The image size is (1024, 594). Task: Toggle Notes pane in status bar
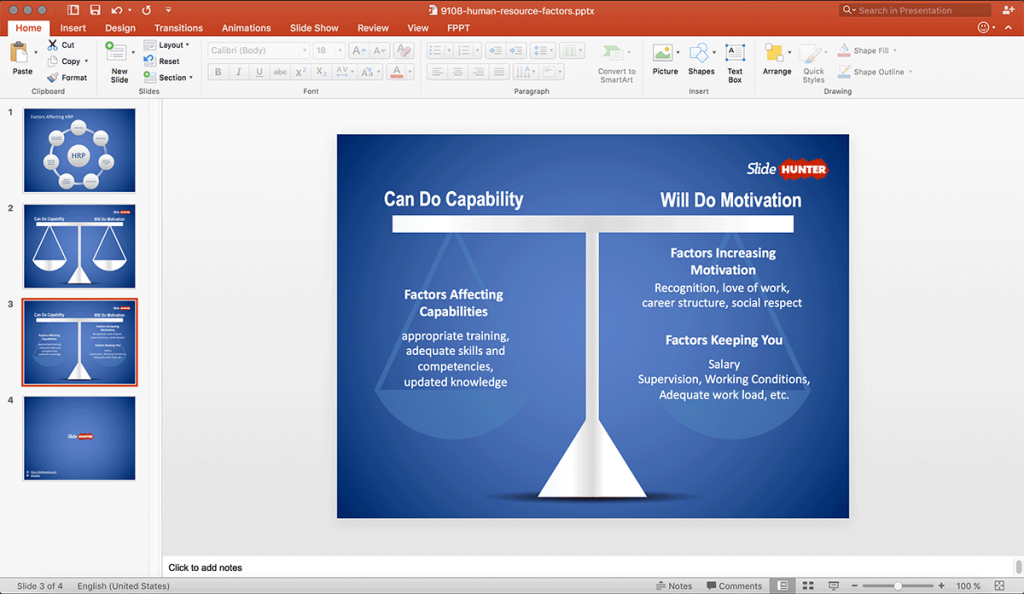pyautogui.click(x=674, y=586)
